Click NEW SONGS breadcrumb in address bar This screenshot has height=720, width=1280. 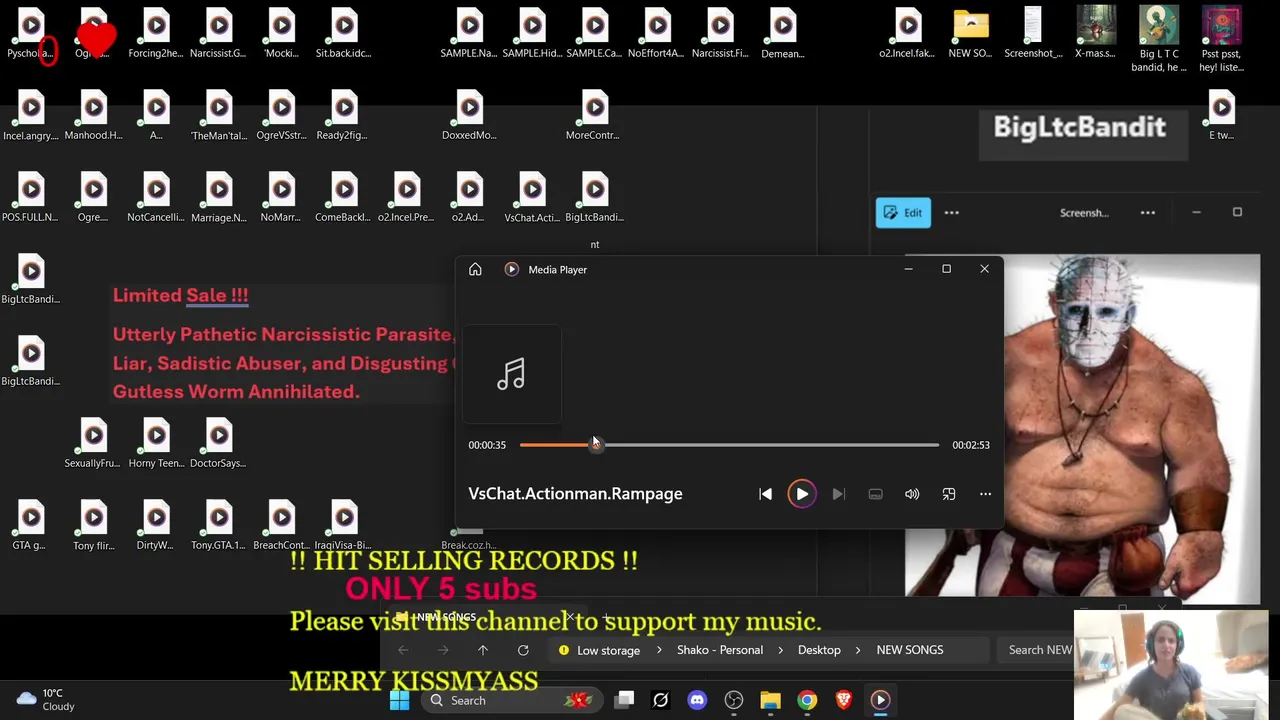(910, 650)
